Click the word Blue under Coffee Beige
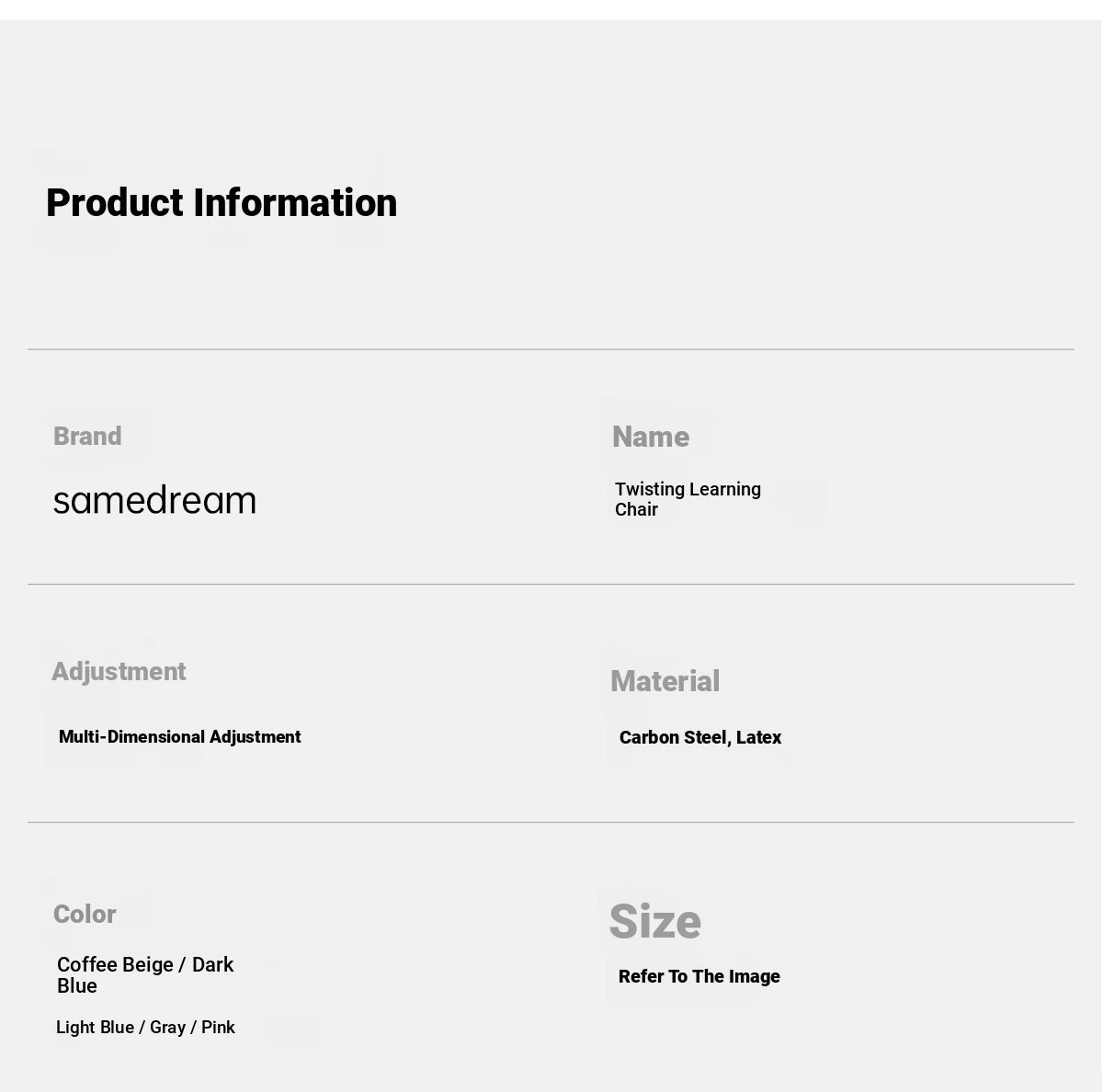The width and height of the screenshot is (1103, 1092). tap(77, 986)
